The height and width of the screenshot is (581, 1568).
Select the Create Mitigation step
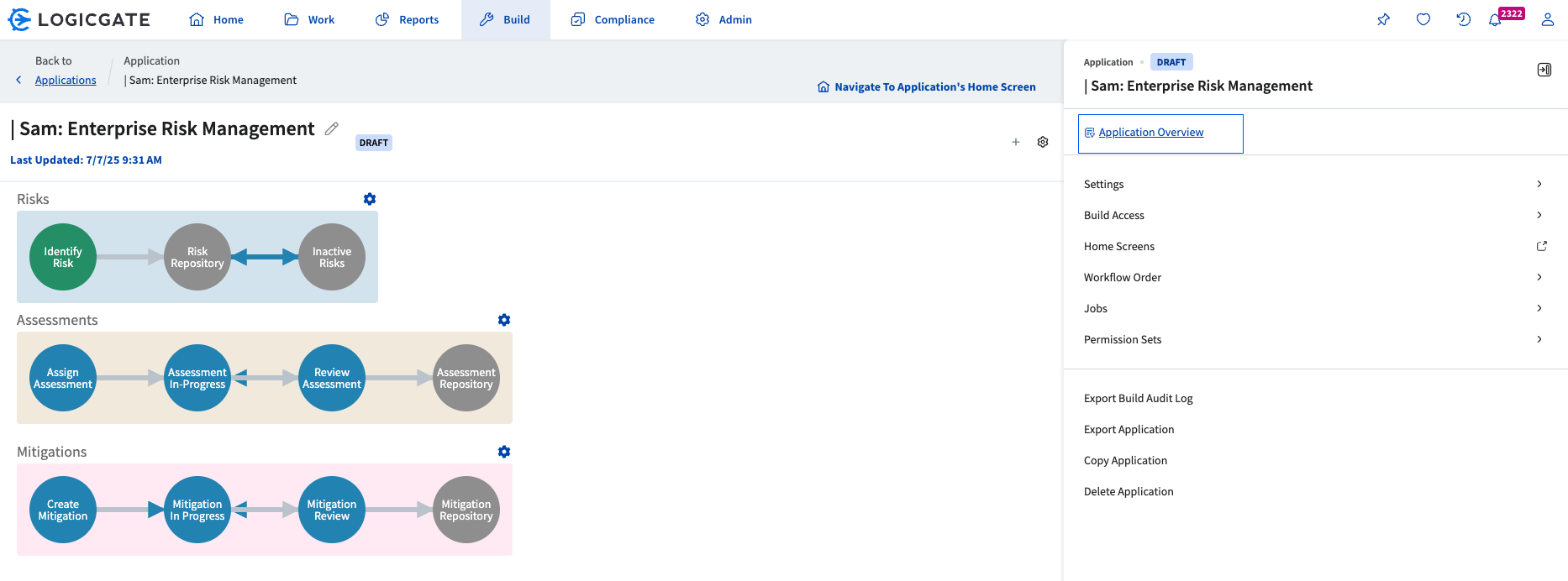(63, 510)
